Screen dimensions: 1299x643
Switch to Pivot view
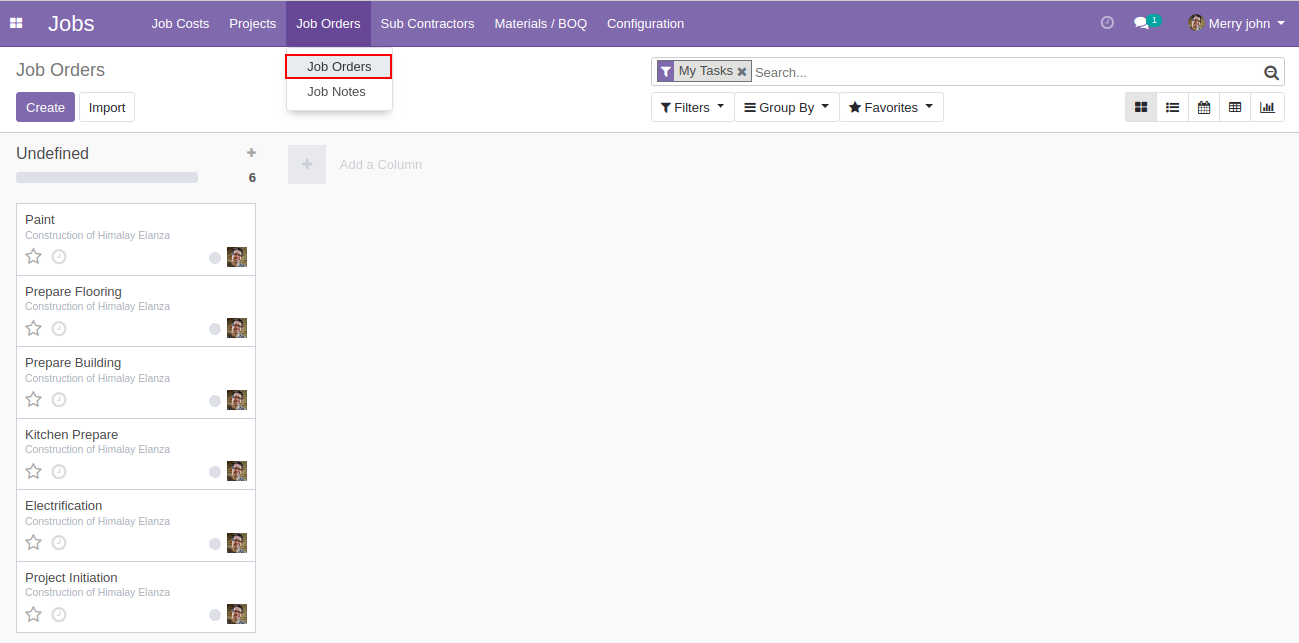pos(1235,107)
